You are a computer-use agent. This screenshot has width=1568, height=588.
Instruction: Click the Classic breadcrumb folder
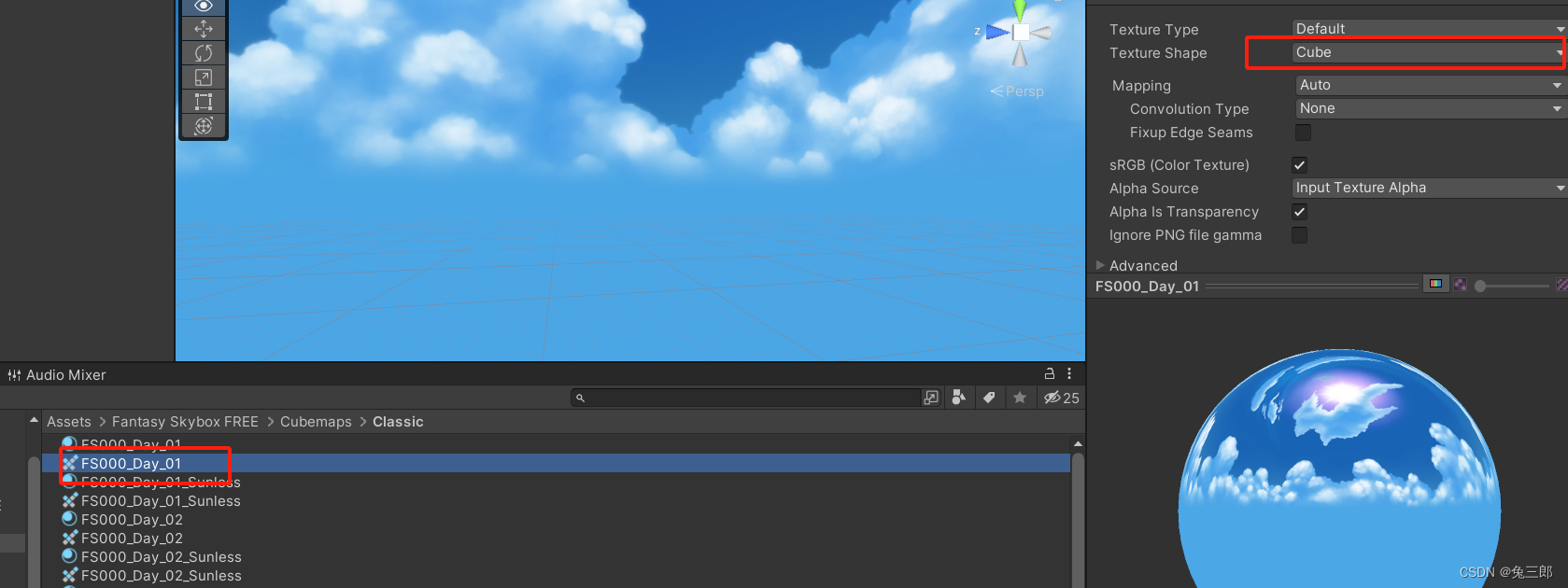coord(398,422)
